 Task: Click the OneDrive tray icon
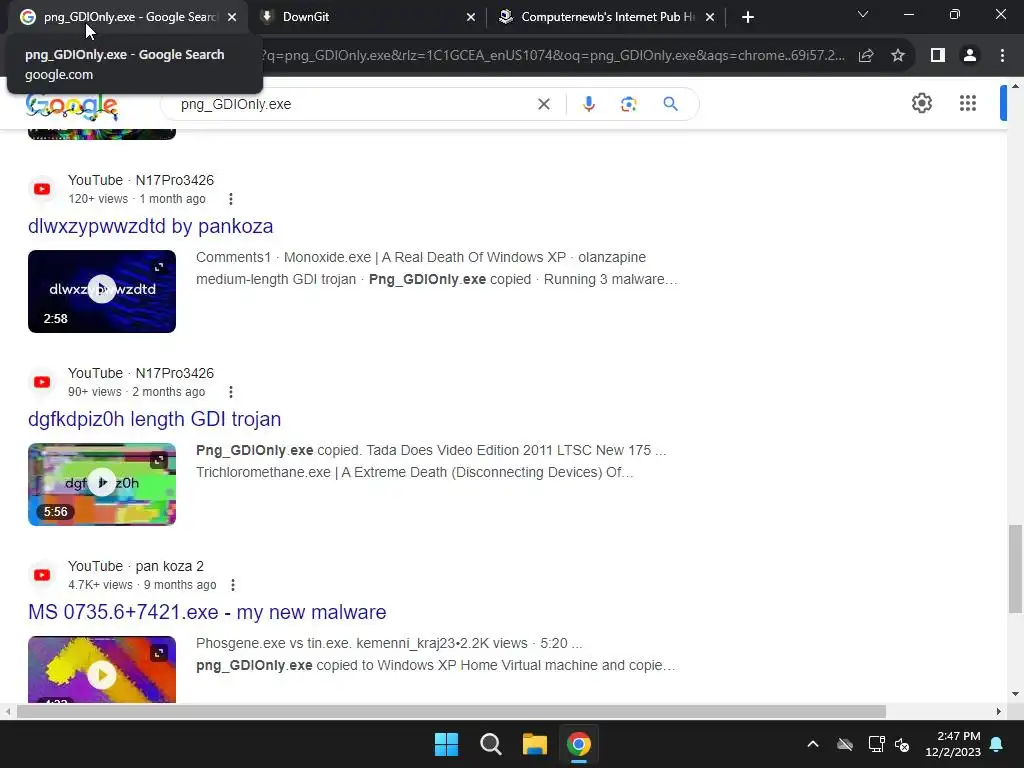tap(845, 744)
